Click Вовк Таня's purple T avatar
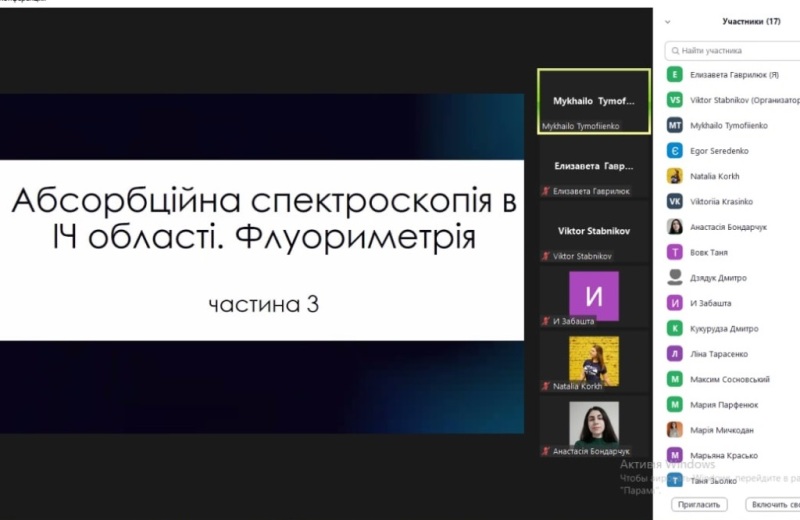This screenshot has width=800, height=520. click(674, 252)
